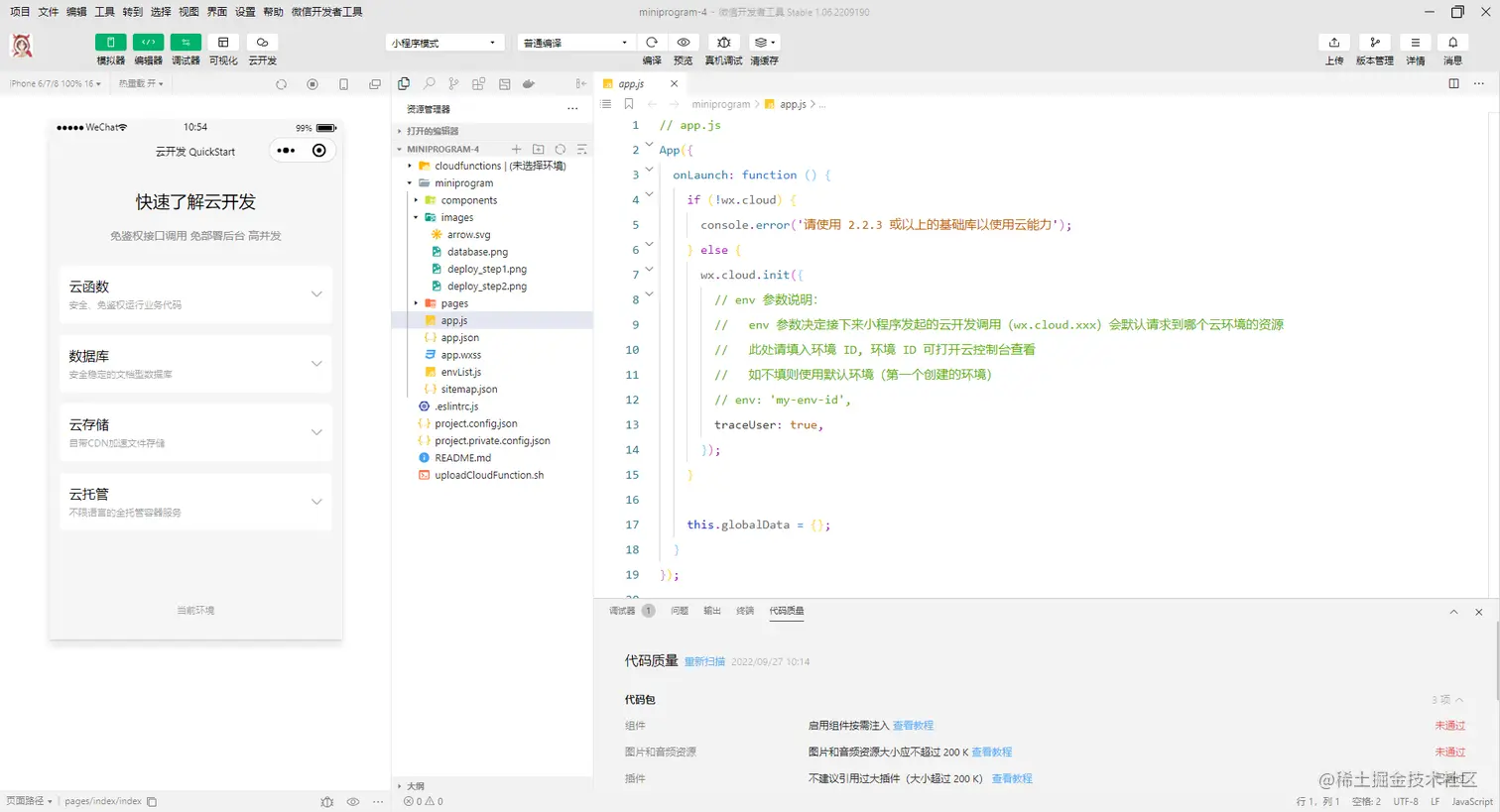Toggle the 编辑器 editor panel
This screenshot has width=1500, height=812.
pos(148,43)
